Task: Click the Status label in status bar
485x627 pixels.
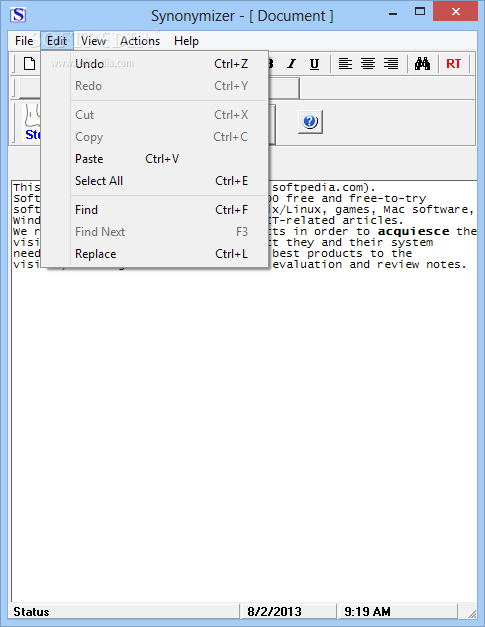Action: point(31,611)
